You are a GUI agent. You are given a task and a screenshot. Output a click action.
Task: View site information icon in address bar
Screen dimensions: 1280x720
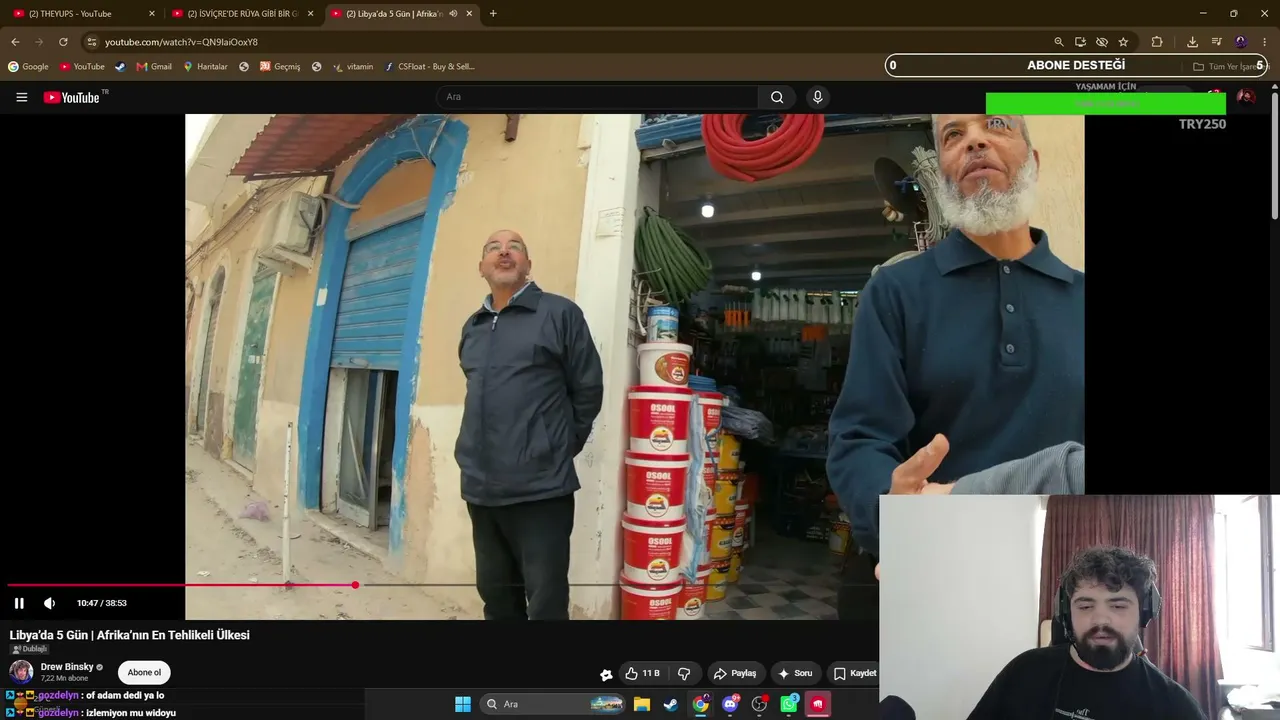91,42
